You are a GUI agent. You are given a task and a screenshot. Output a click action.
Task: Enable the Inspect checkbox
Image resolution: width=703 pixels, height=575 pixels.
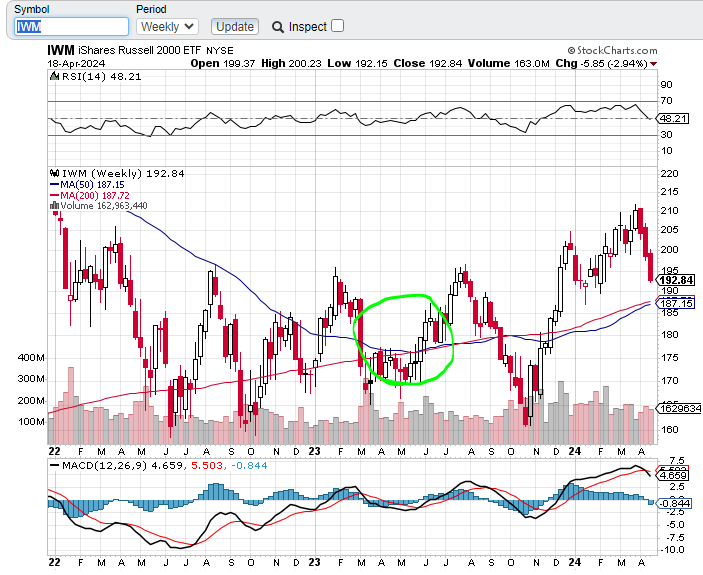[x=338, y=26]
